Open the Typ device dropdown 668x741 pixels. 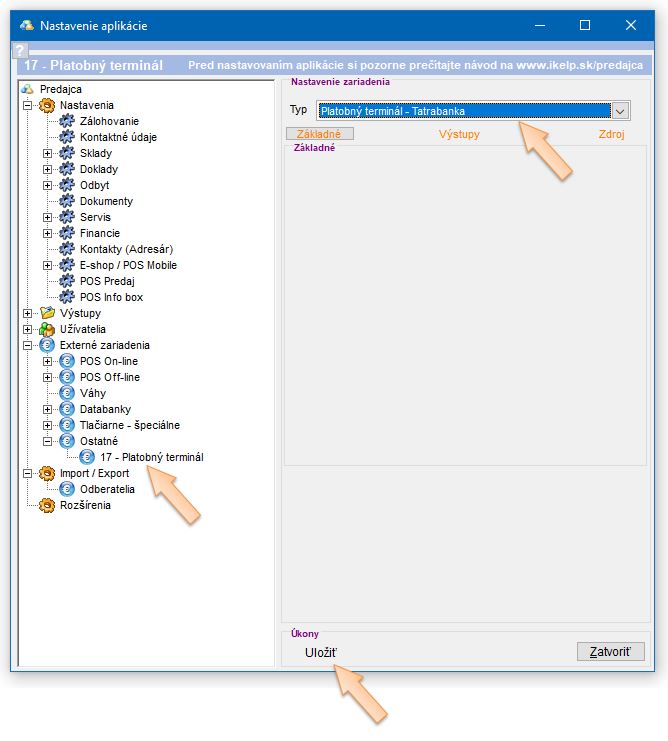[620, 111]
